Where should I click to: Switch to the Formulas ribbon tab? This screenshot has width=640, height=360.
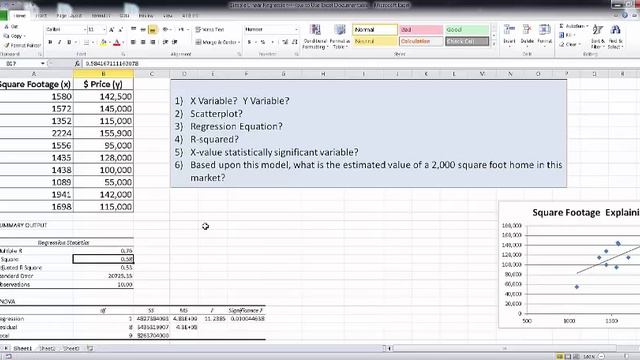tap(100, 16)
